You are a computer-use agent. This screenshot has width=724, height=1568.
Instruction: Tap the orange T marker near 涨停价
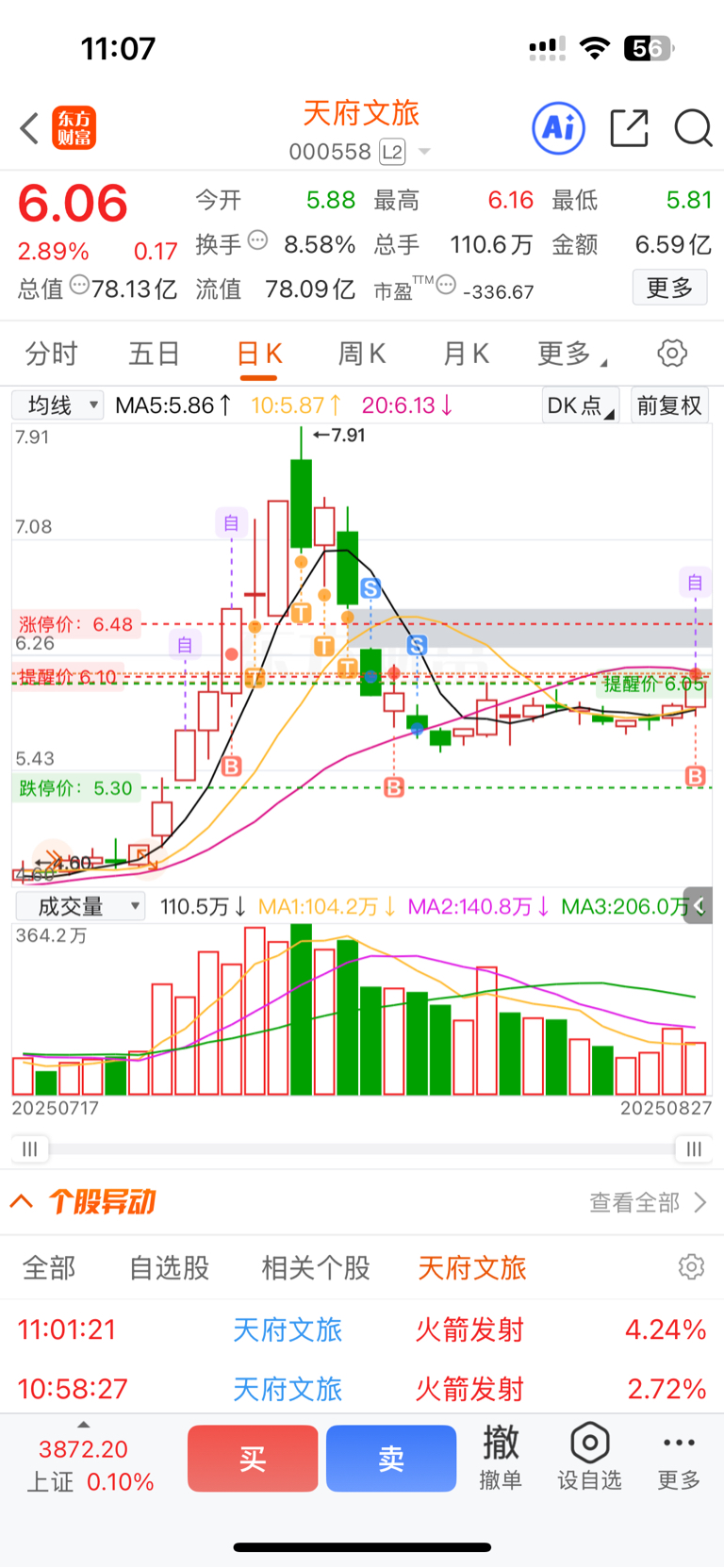click(301, 613)
